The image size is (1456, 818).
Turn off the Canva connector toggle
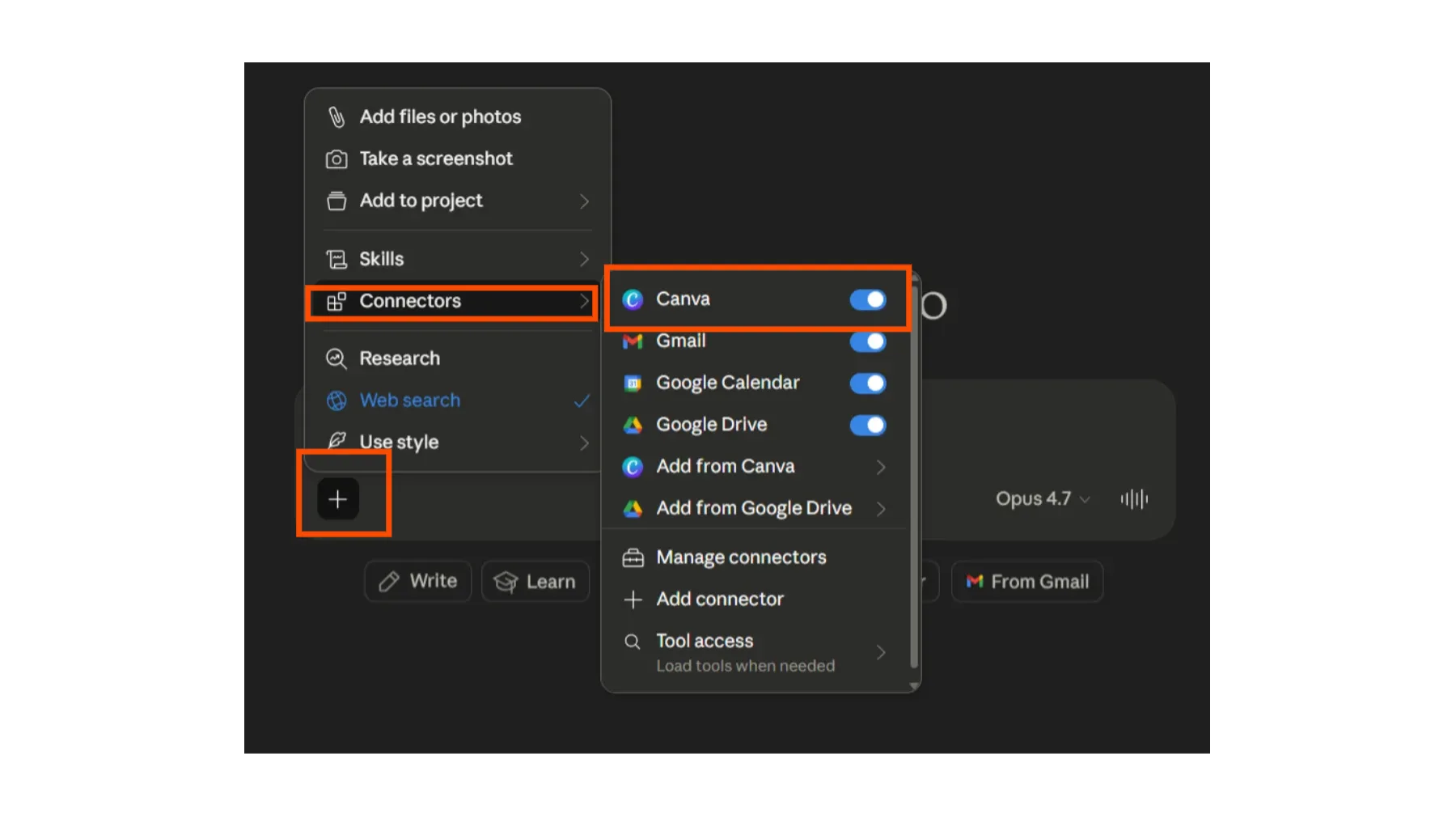click(868, 299)
